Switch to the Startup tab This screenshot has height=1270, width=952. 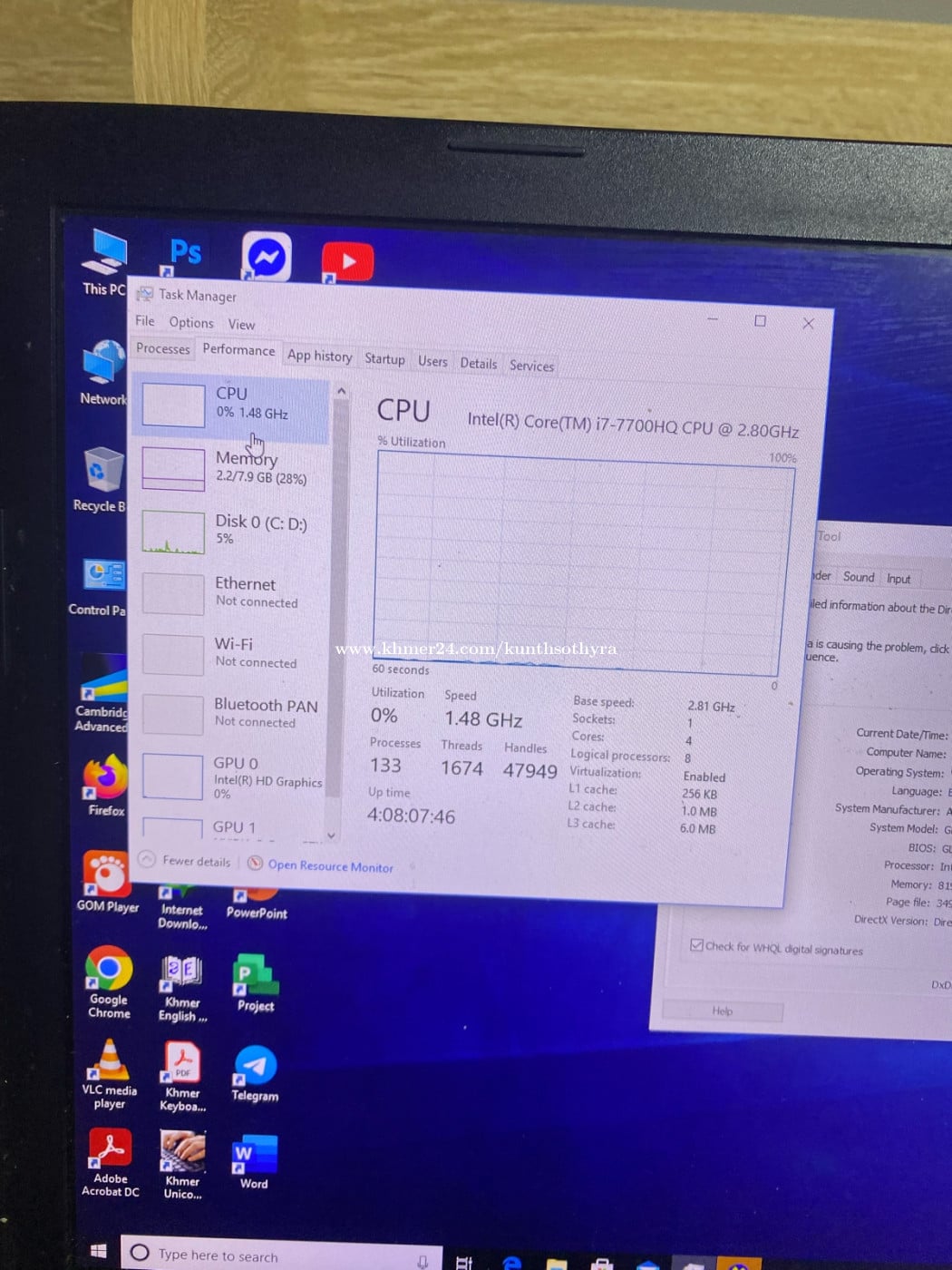384,359
